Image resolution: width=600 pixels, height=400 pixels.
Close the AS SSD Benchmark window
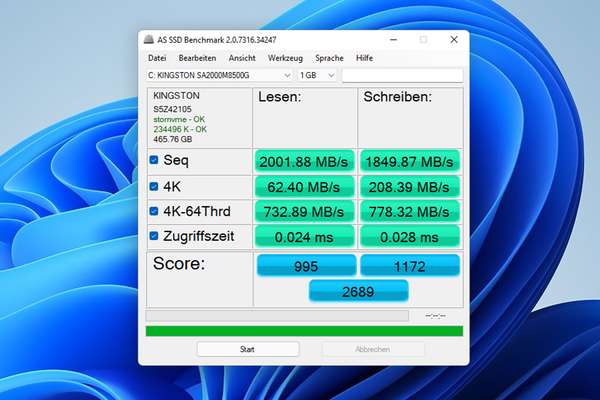point(452,40)
